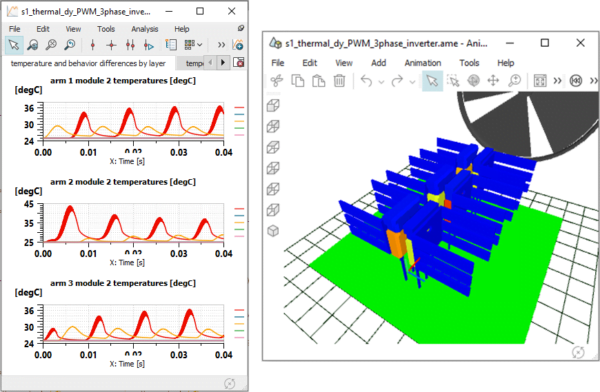Open Tools menu in Animation window
This screenshot has width=600, height=392.
[x=469, y=63]
